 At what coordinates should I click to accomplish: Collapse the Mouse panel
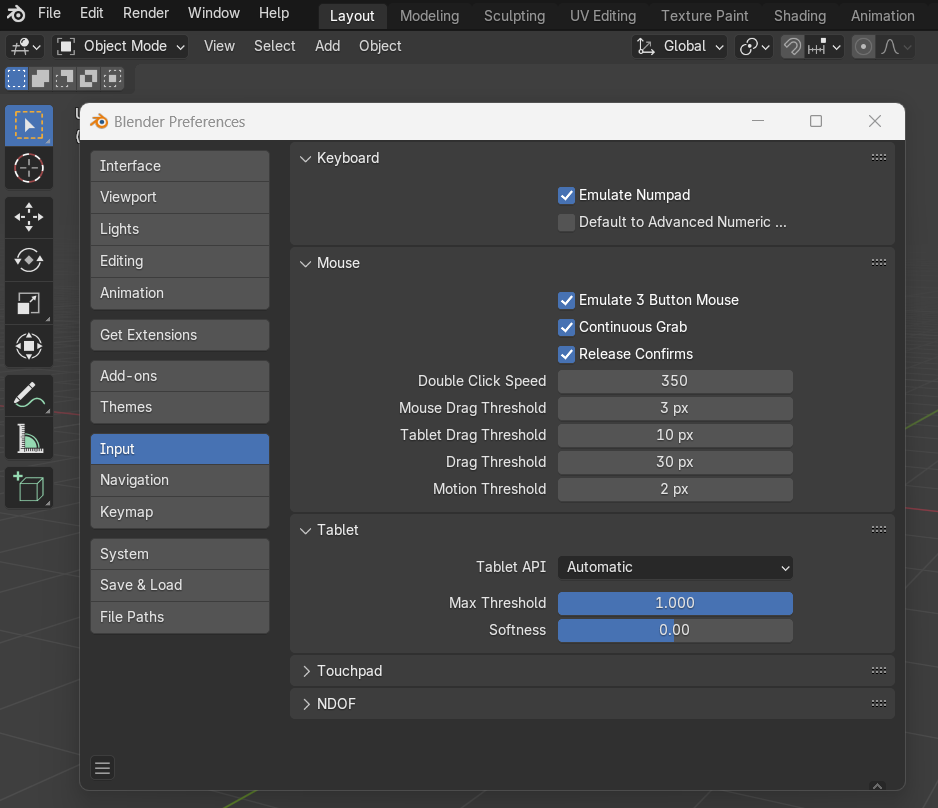pyautogui.click(x=306, y=263)
